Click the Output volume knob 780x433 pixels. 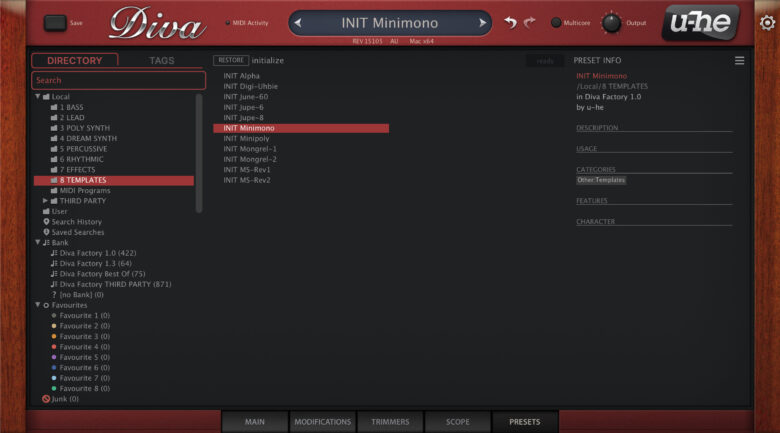coord(611,23)
